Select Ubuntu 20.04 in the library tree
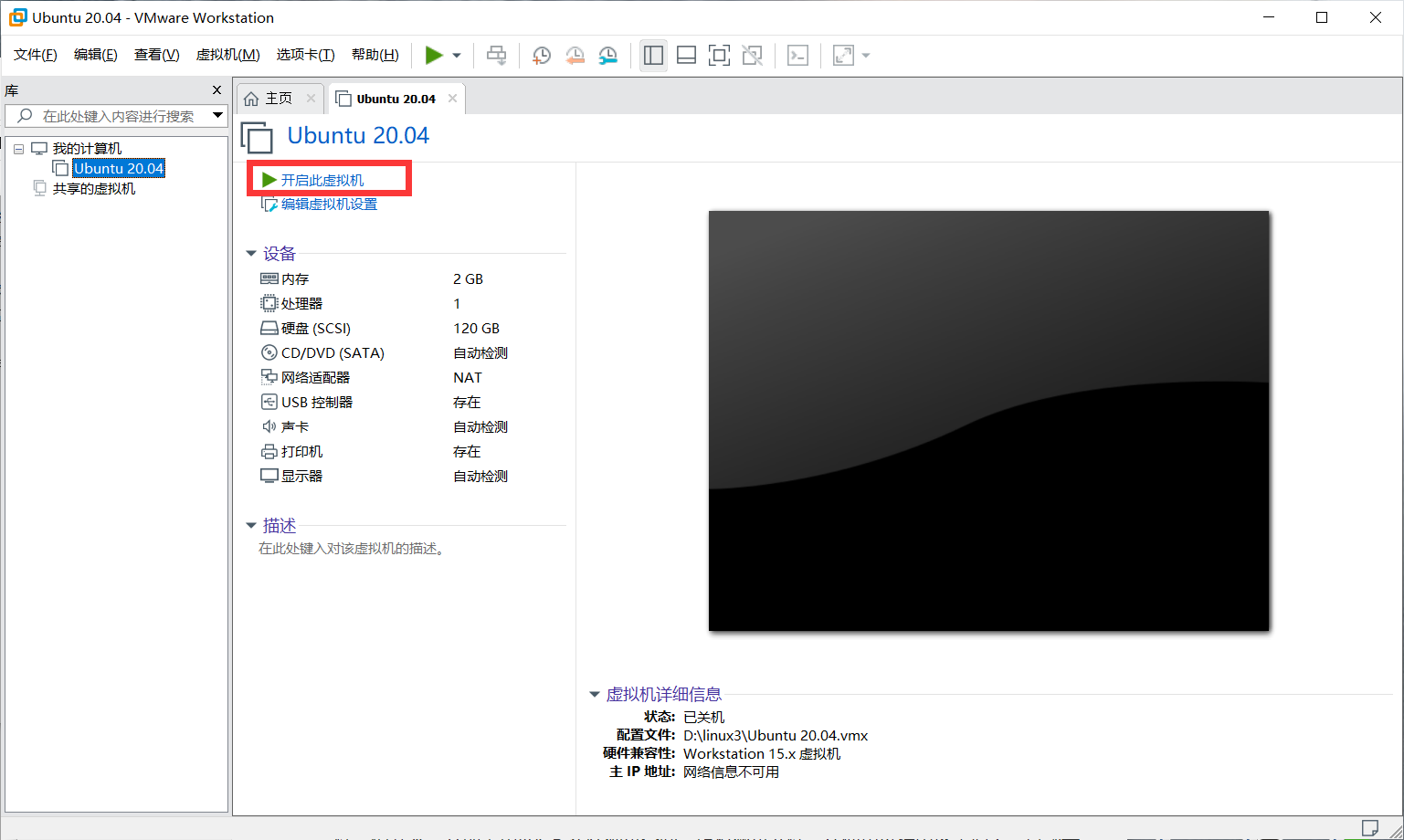Image resolution: width=1404 pixels, height=840 pixels. coord(119,168)
